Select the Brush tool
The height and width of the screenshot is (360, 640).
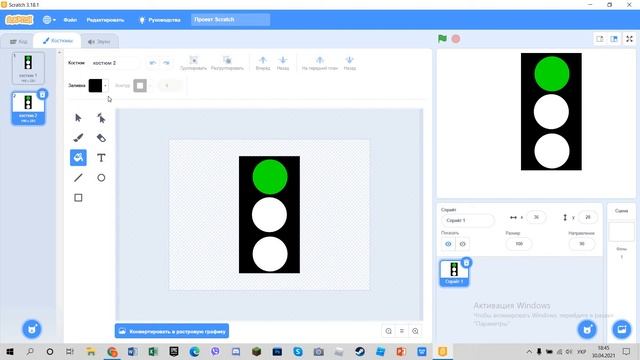[78, 138]
